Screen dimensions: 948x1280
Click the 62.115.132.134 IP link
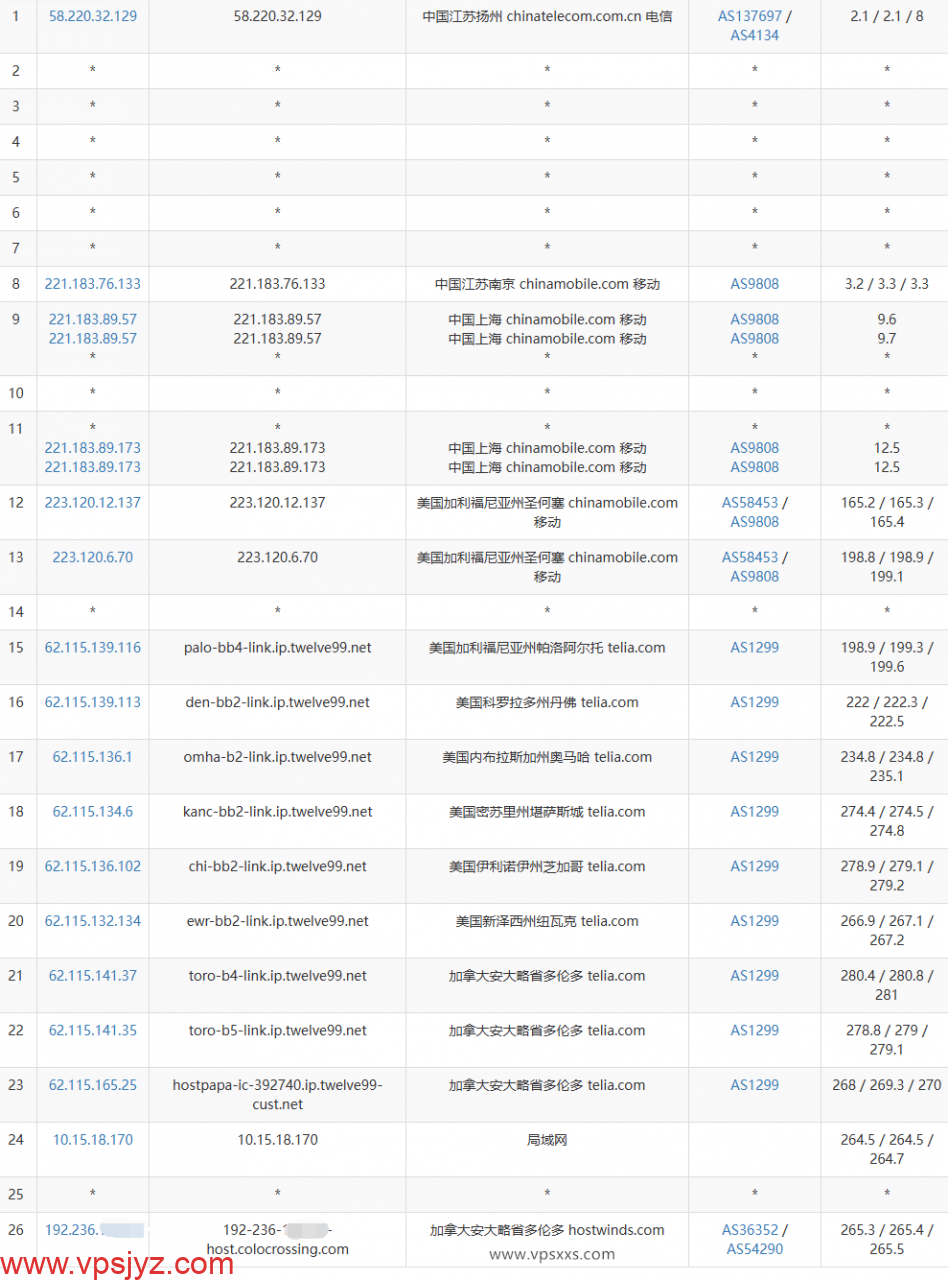pyautogui.click(x=92, y=922)
